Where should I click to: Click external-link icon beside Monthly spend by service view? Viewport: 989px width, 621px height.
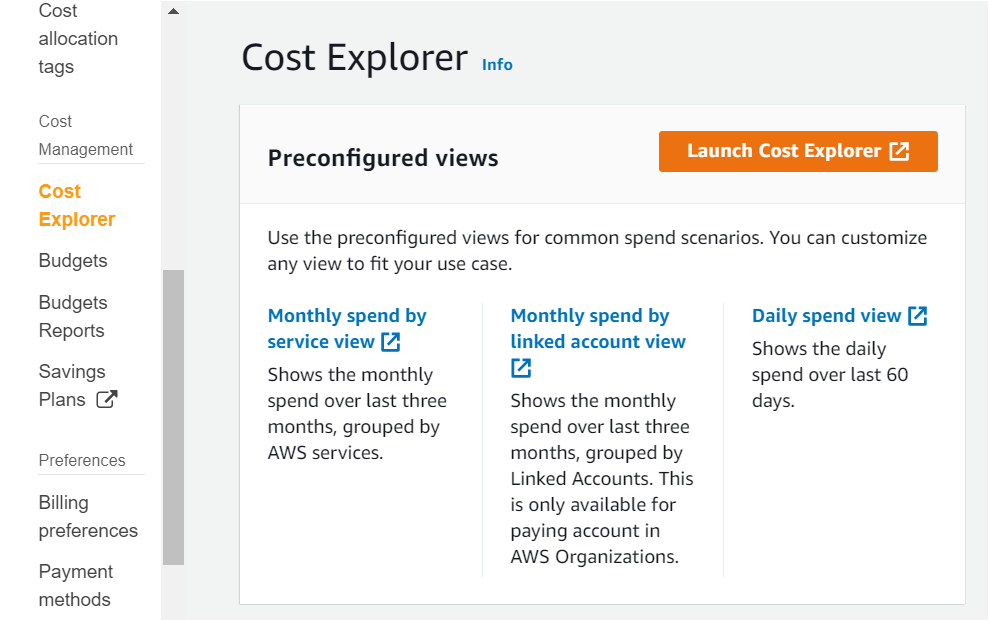click(x=391, y=342)
